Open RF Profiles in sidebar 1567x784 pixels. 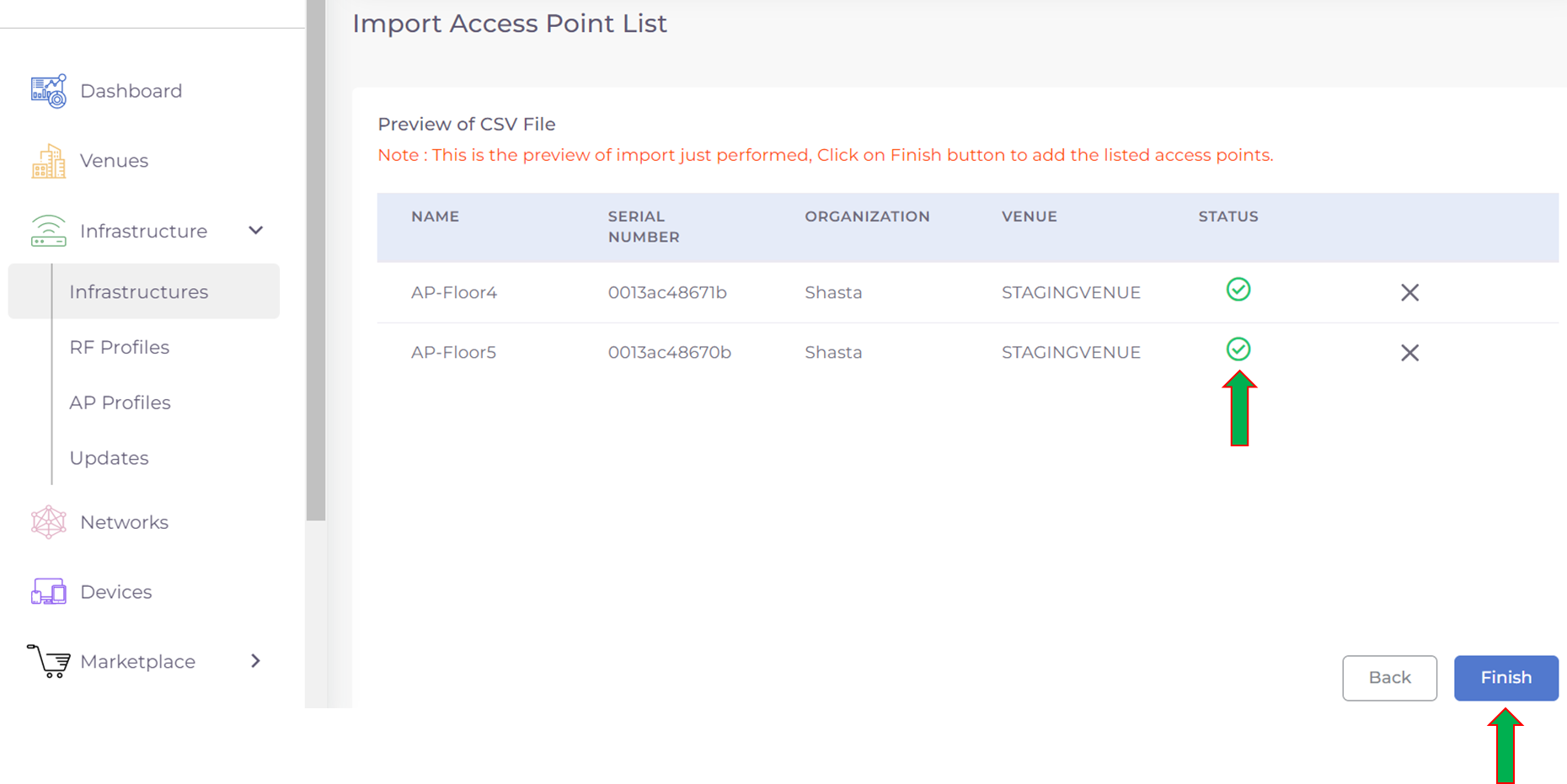120,347
